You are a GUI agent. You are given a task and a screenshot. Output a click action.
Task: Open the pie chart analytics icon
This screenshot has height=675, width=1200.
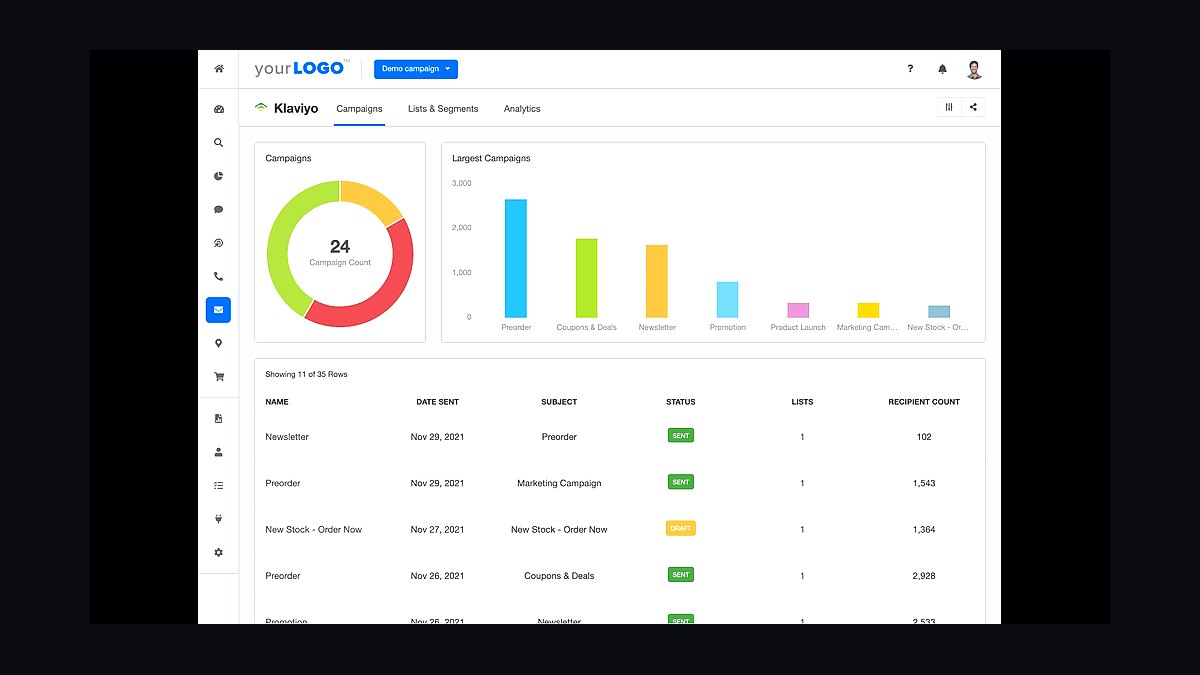pyautogui.click(x=218, y=176)
